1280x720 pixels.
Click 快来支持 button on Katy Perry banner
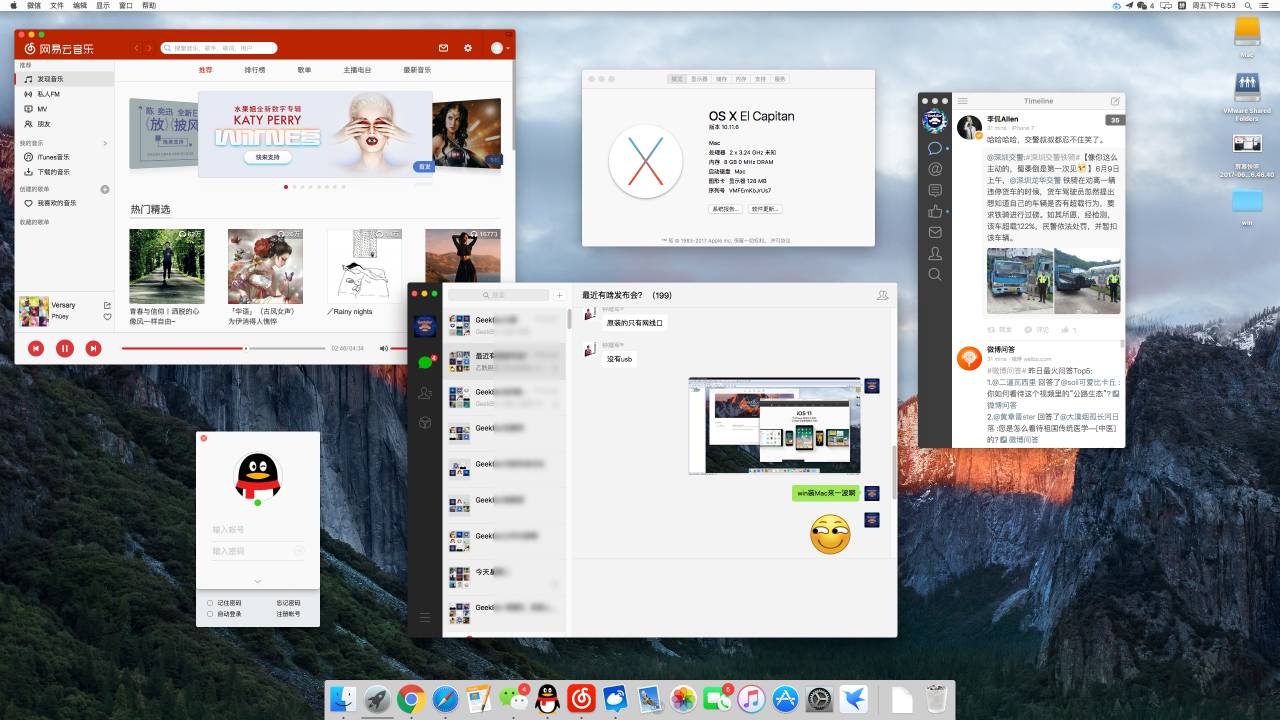point(267,158)
